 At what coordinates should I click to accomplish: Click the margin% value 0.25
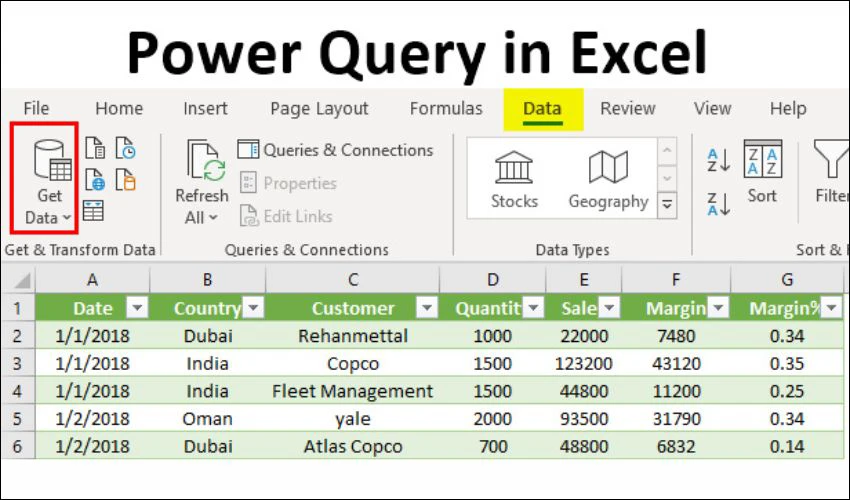coord(787,391)
